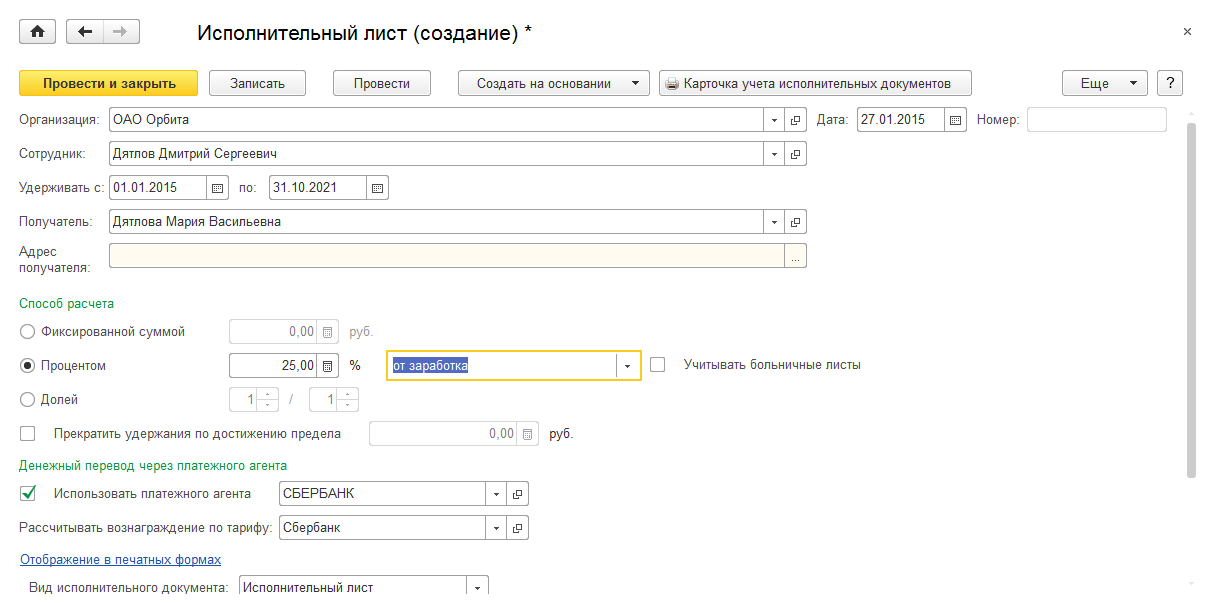Screen dimensions: 1209x603
Task: Select 'Долей' calculation method
Action: [28, 399]
